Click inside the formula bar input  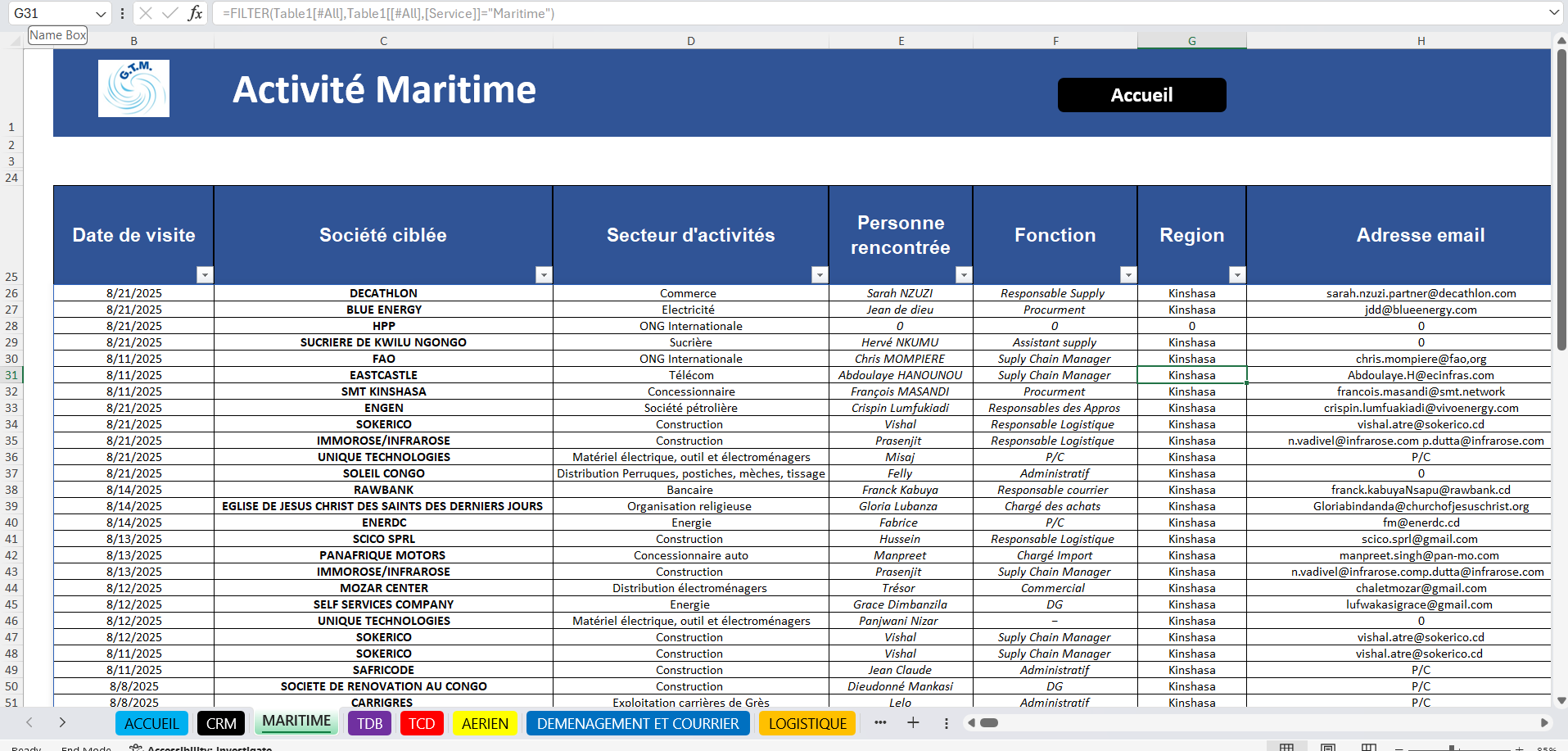878,13
